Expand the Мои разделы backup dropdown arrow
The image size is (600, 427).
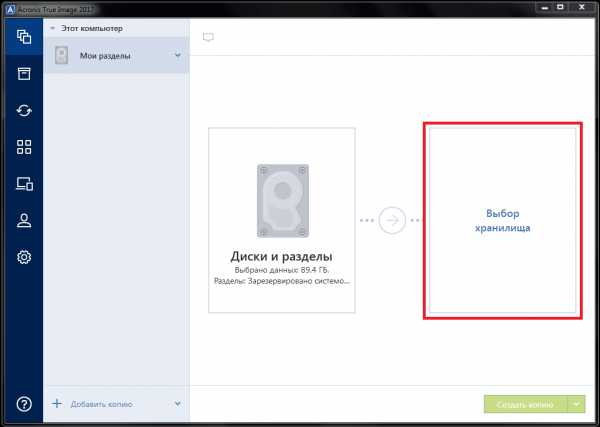(177, 55)
